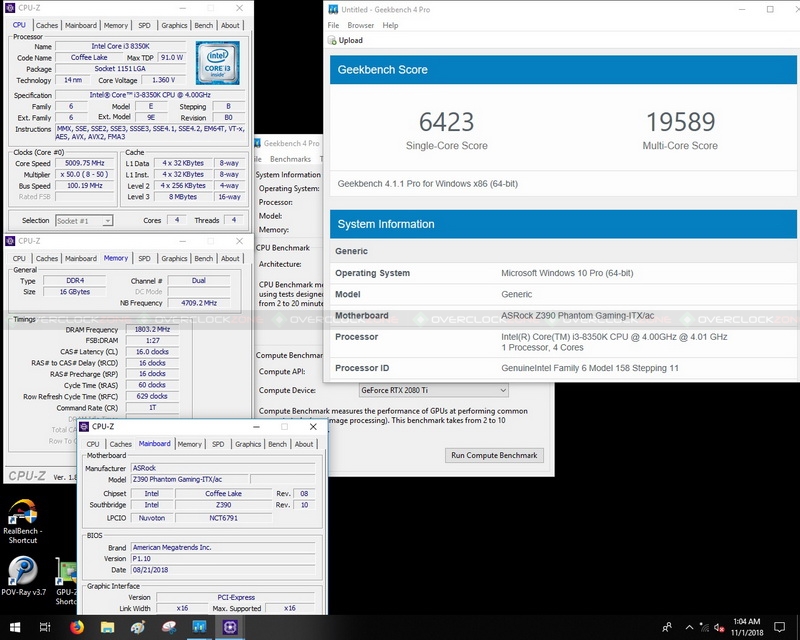Click the CPU-Z title icon in the top window
The image size is (800, 640).
(10, 8)
